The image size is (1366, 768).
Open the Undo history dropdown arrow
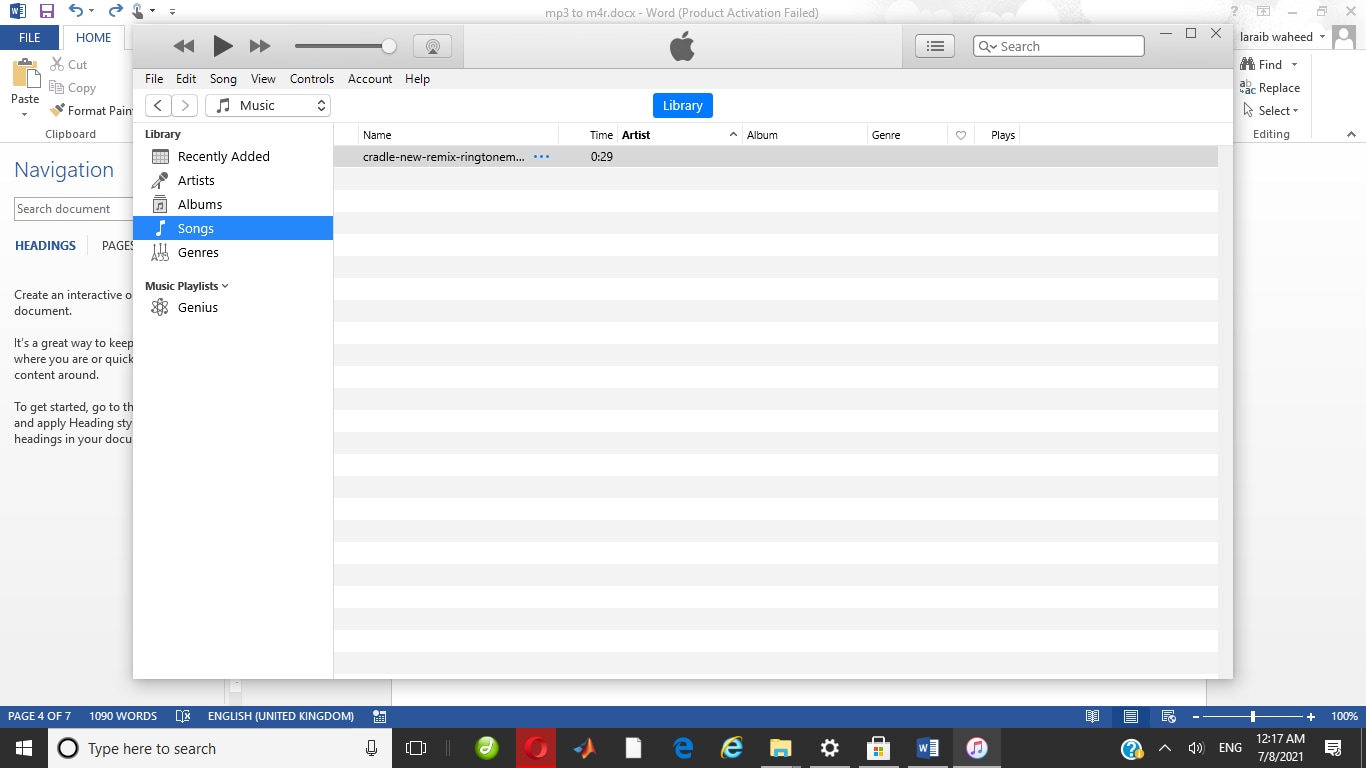[x=92, y=12]
